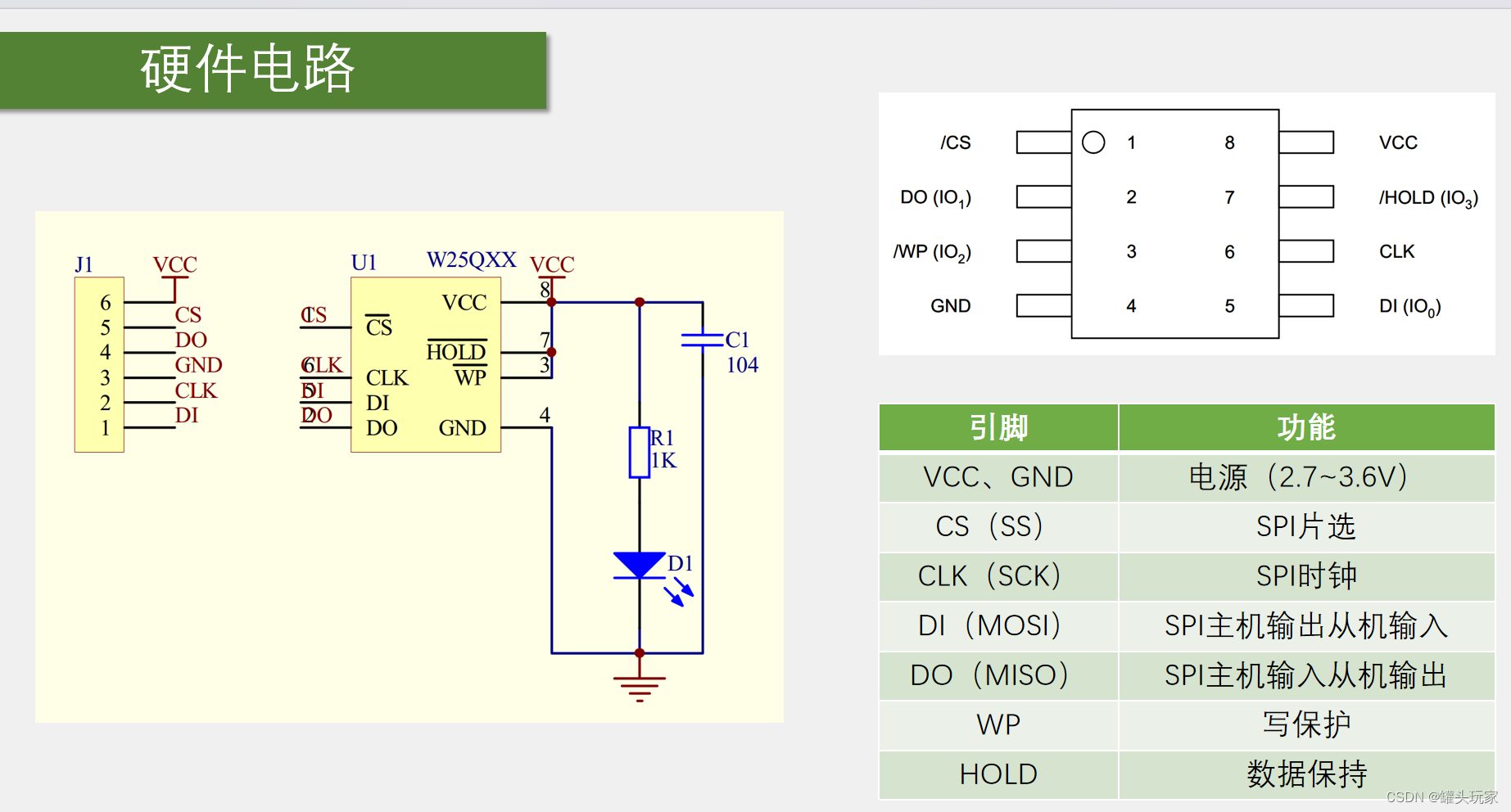This screenshot has height=812, width=1511.
Task: Click the LED symbol D1
Action: [640, 565]
